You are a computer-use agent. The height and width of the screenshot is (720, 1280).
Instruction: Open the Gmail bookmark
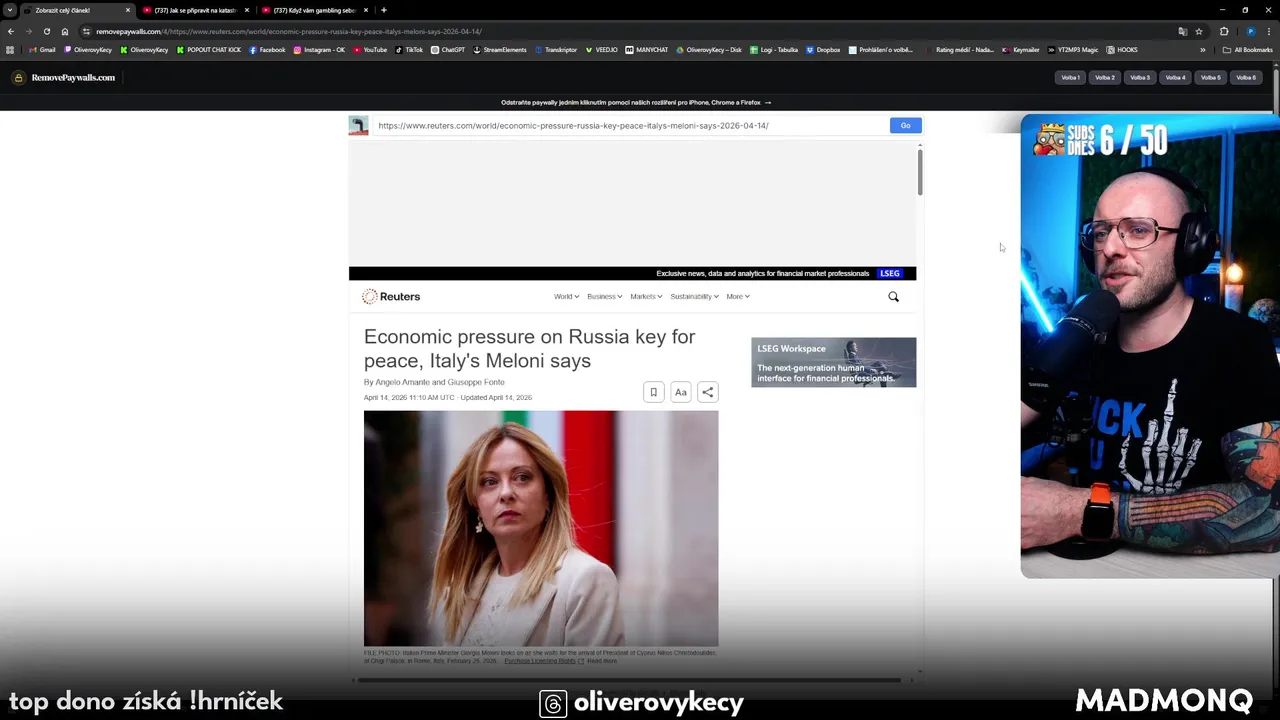[x=43, y=50]
